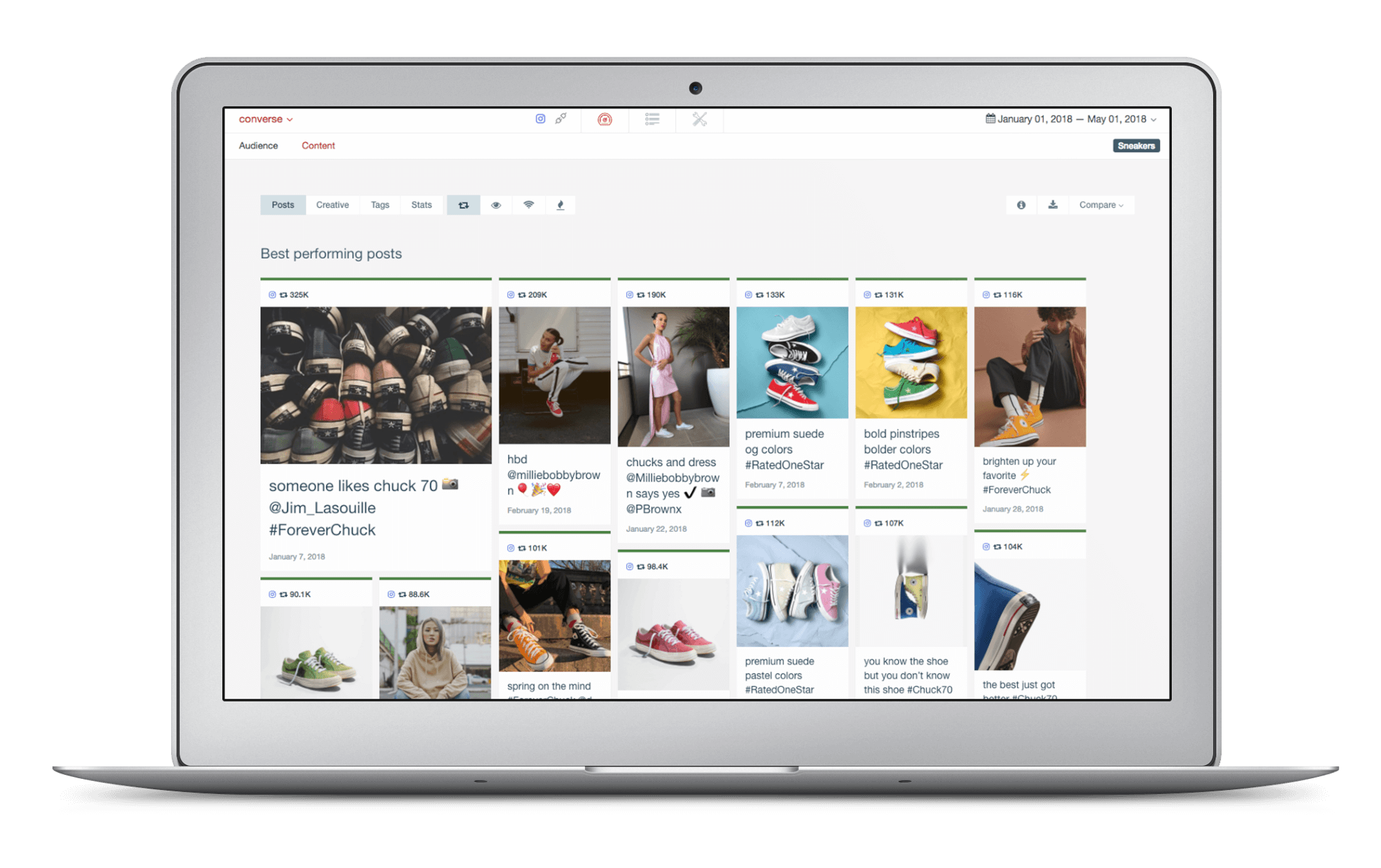
Task: Click the download icon
Action: click(x=1052, y=205)
